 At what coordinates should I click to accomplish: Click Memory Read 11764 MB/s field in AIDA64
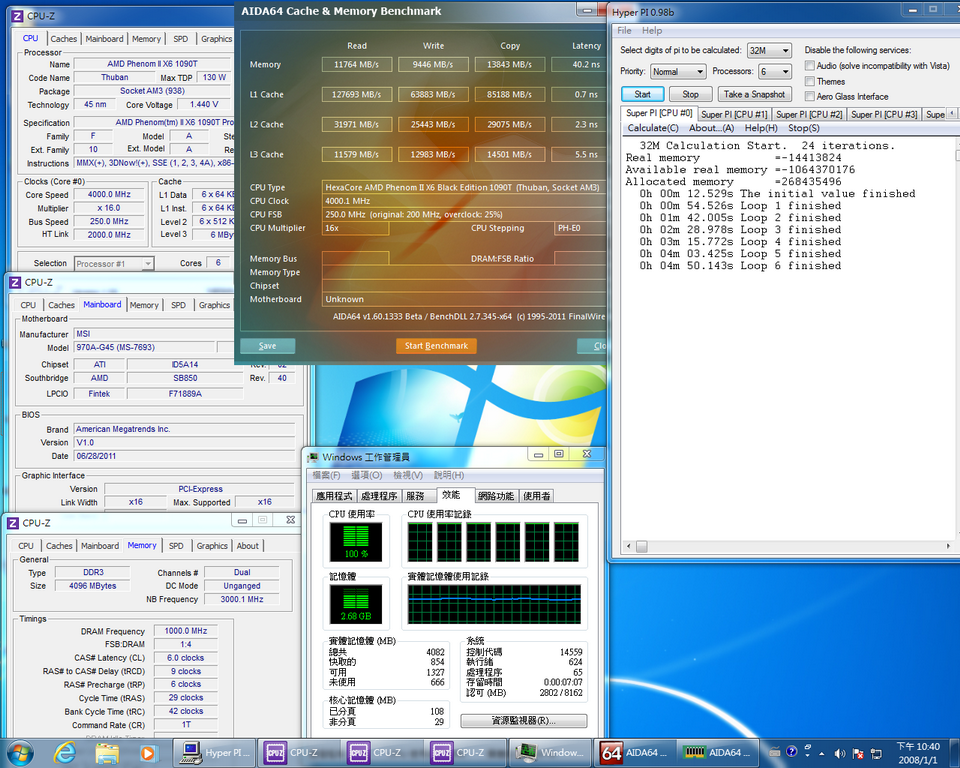click(357, 64)
